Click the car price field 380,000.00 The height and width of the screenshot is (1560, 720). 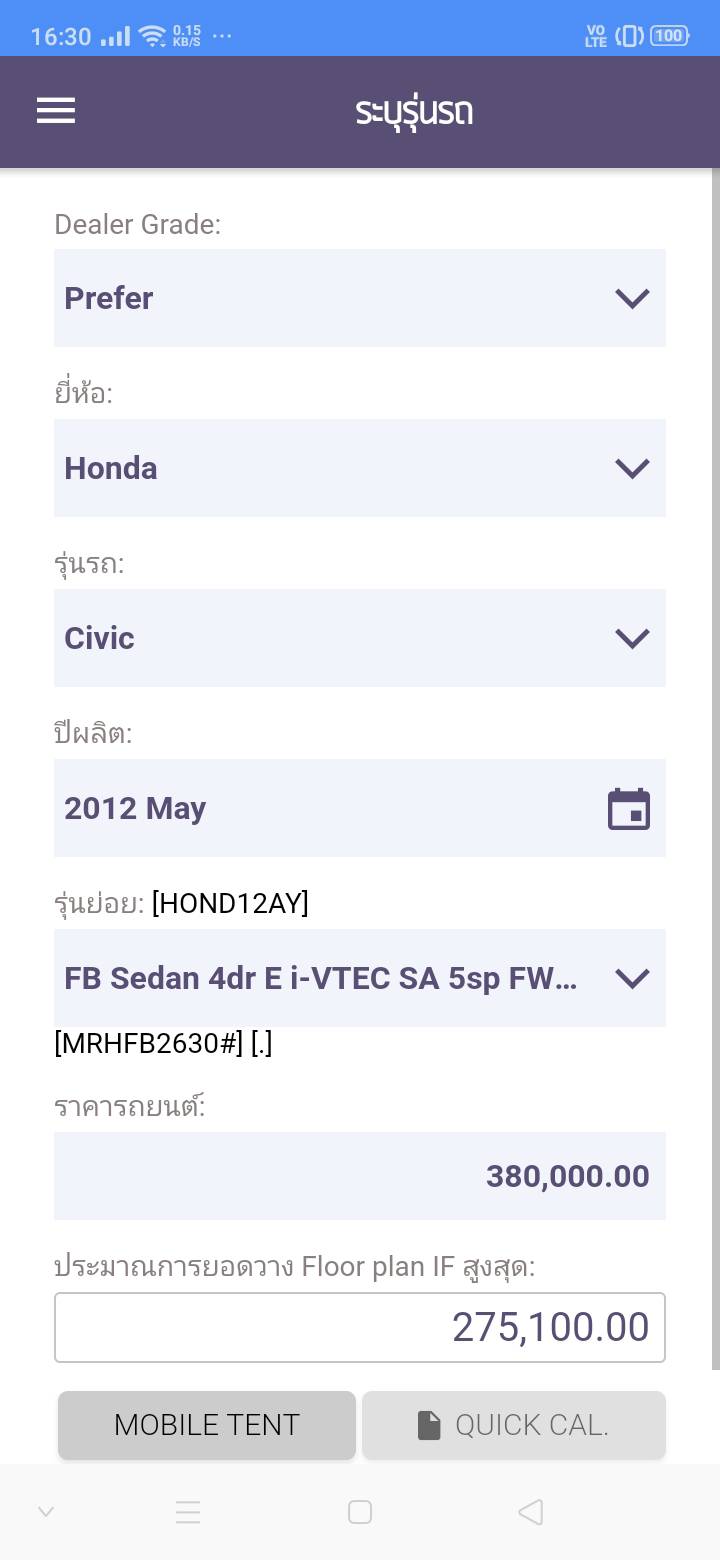359,1176
